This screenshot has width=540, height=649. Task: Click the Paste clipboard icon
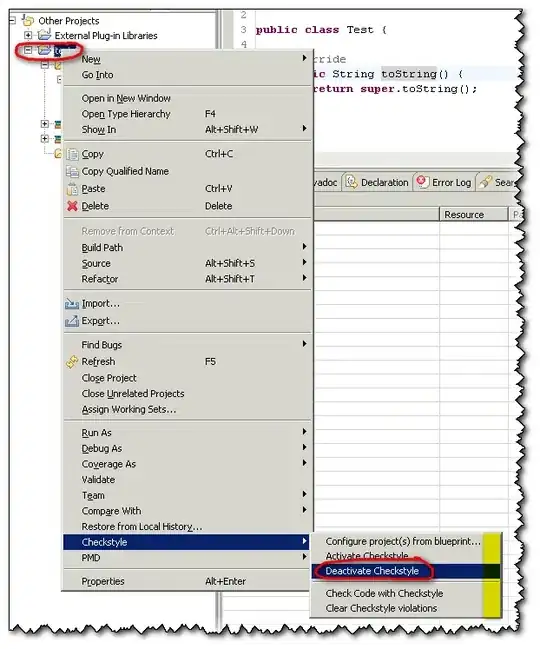pyautogui.click(x=72, y=189)
